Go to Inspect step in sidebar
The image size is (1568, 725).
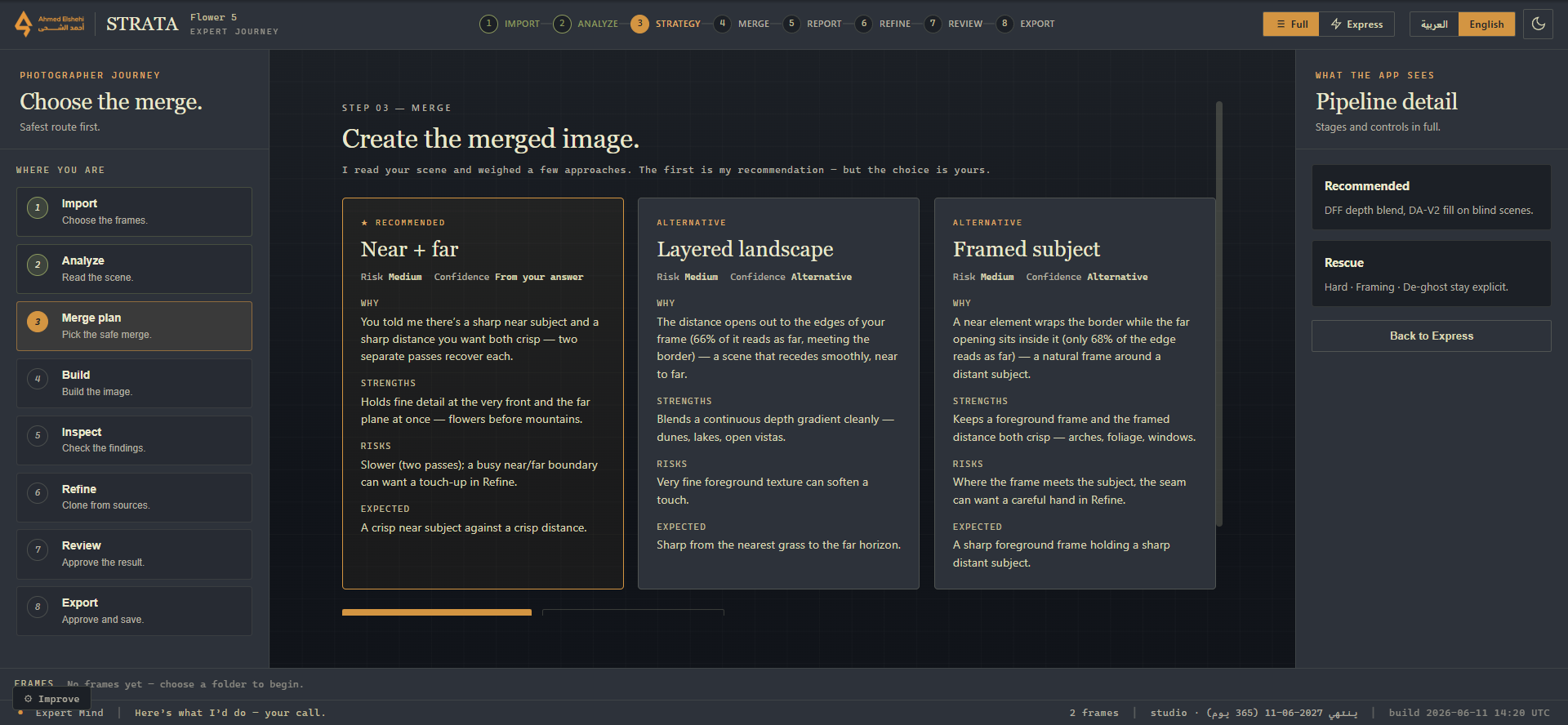tap(134, 441)
